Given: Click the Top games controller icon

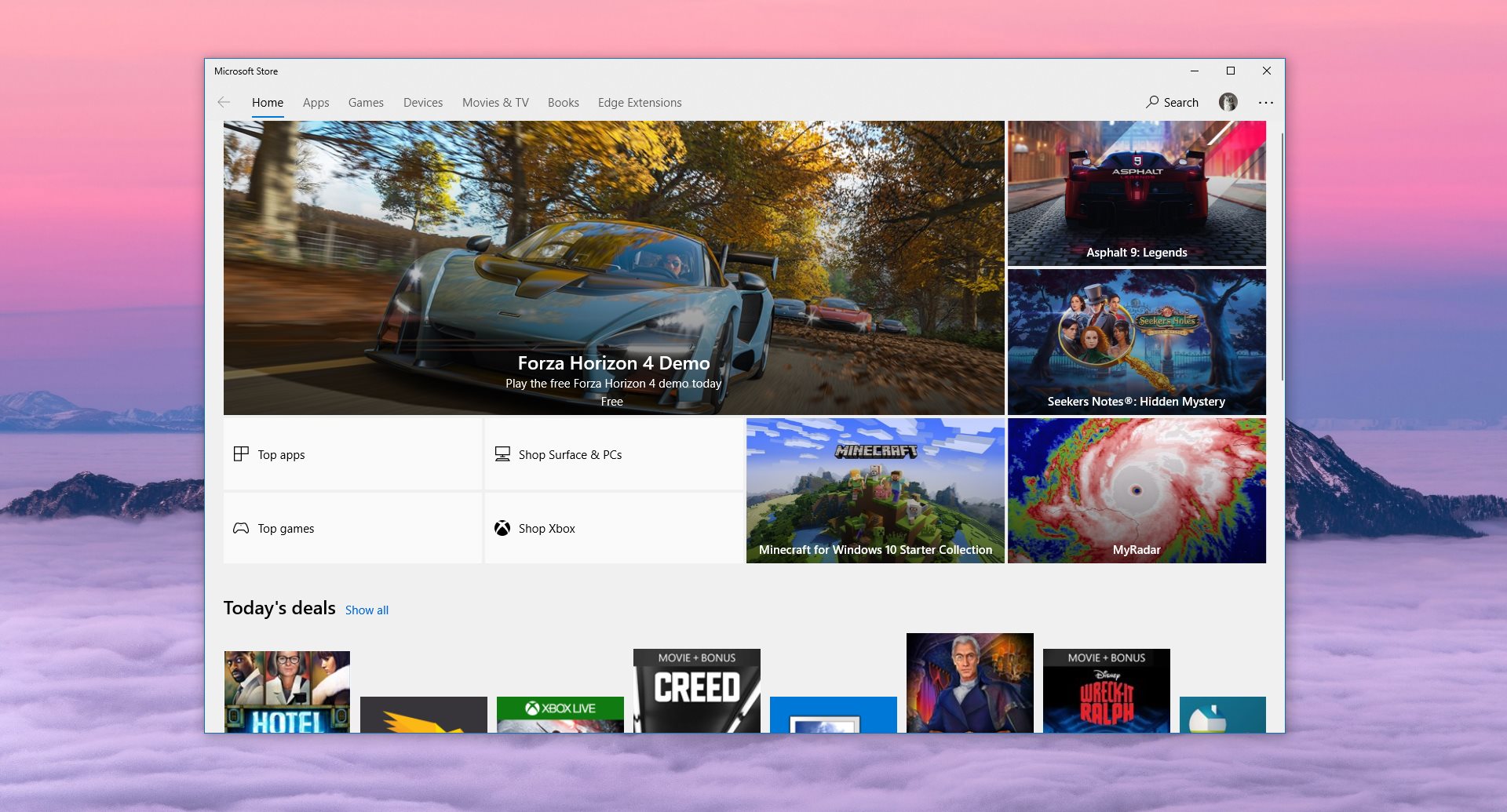Looking at the screenshot, I should (241, 528).
